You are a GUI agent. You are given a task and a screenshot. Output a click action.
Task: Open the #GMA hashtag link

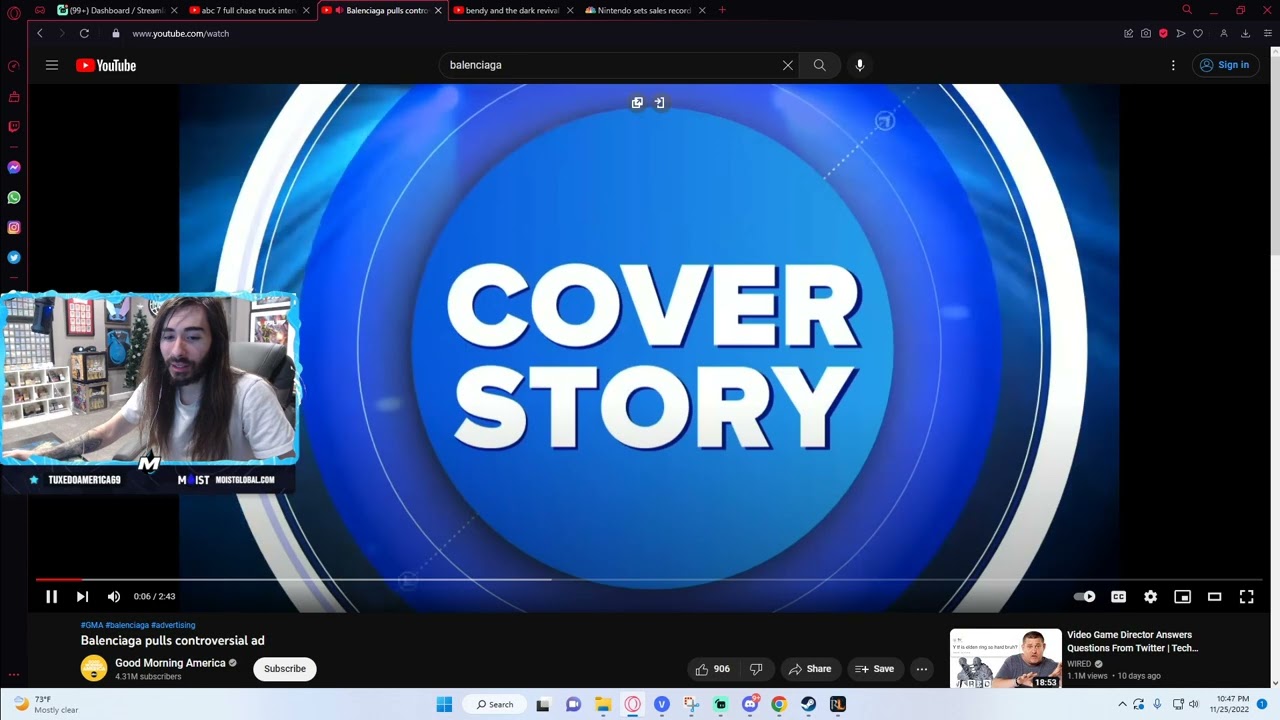(x=92, y=625)
